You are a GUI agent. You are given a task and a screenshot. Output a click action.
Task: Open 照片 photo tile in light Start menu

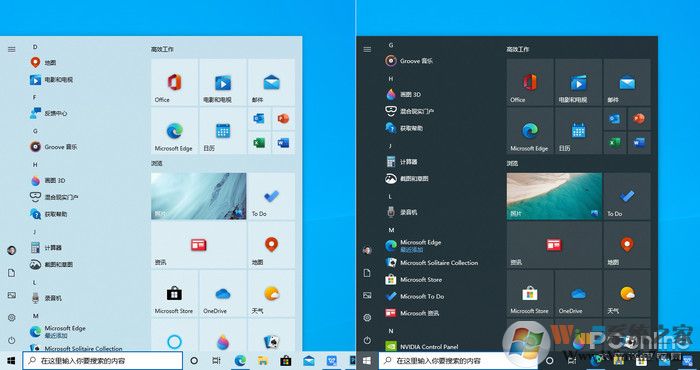(x=199, y=196)
